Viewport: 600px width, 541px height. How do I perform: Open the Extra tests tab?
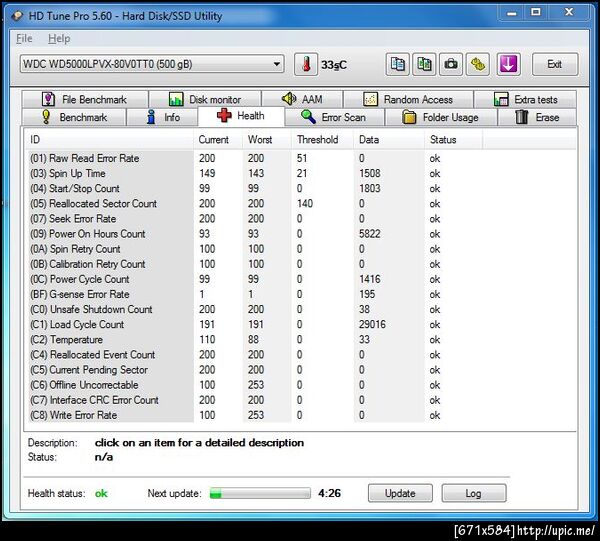[x=525, y=99]
